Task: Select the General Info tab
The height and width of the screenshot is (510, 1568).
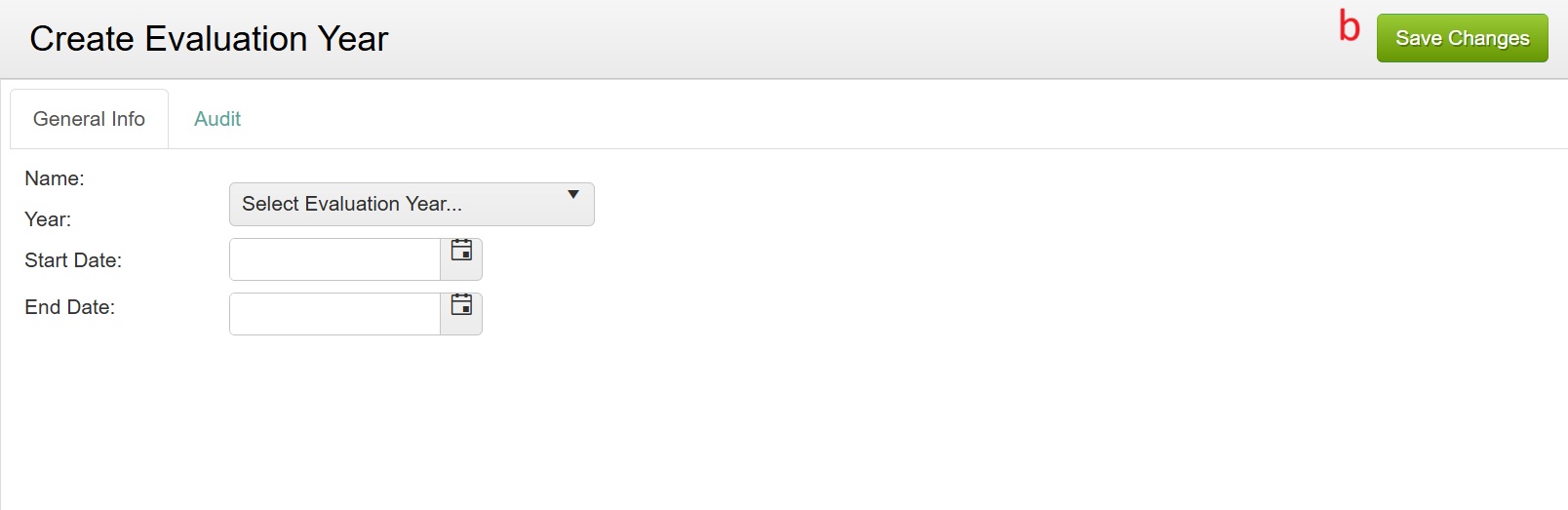Action: (x=89, y=119)
